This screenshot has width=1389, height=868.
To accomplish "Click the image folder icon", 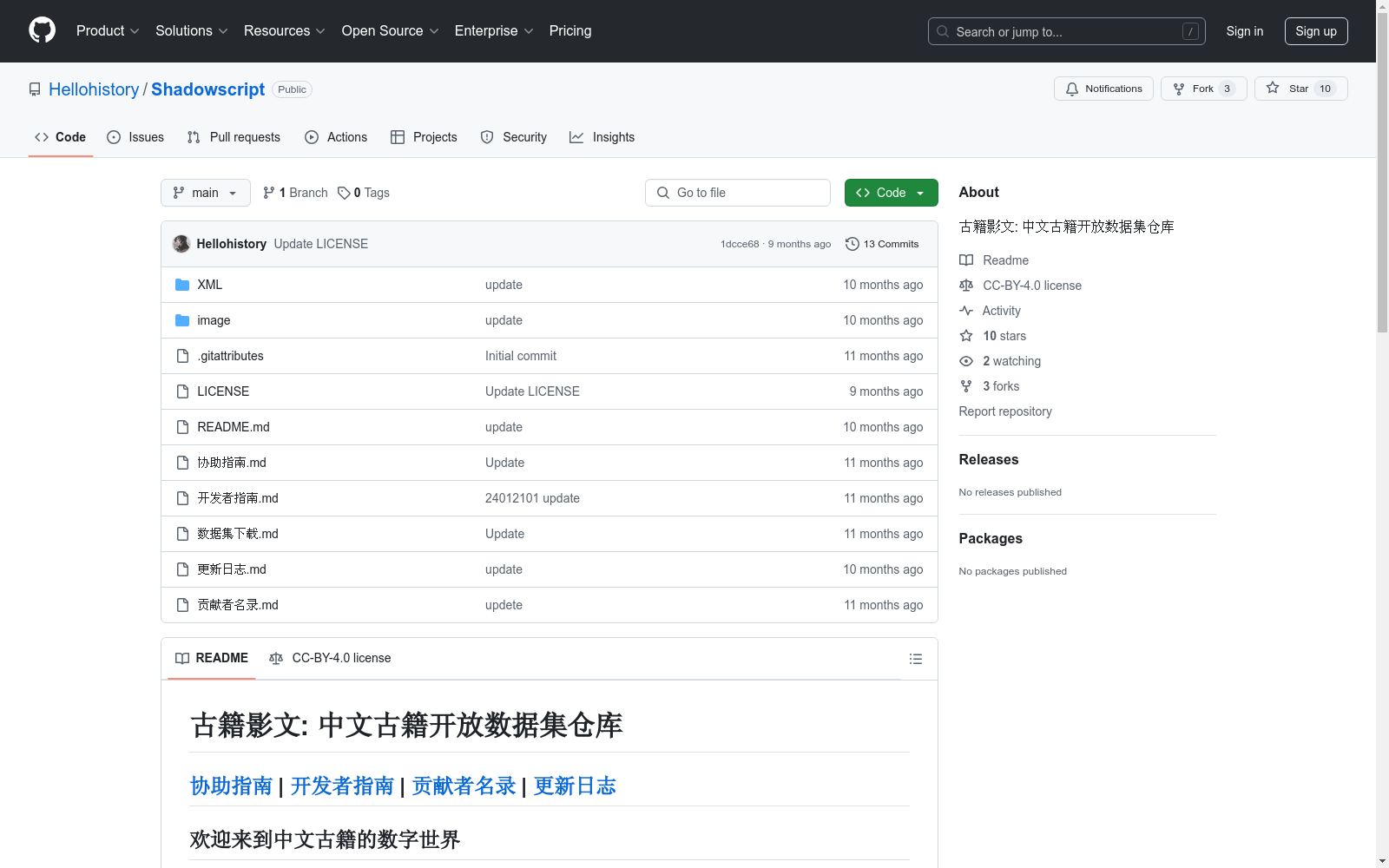I will (x=182, y=320).
